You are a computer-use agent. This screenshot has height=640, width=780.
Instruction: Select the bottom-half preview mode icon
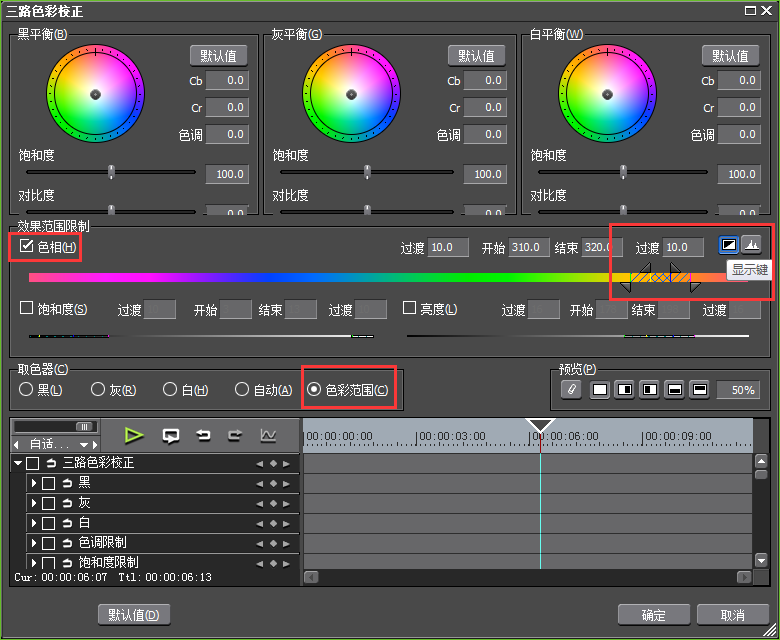click(675, 389)
